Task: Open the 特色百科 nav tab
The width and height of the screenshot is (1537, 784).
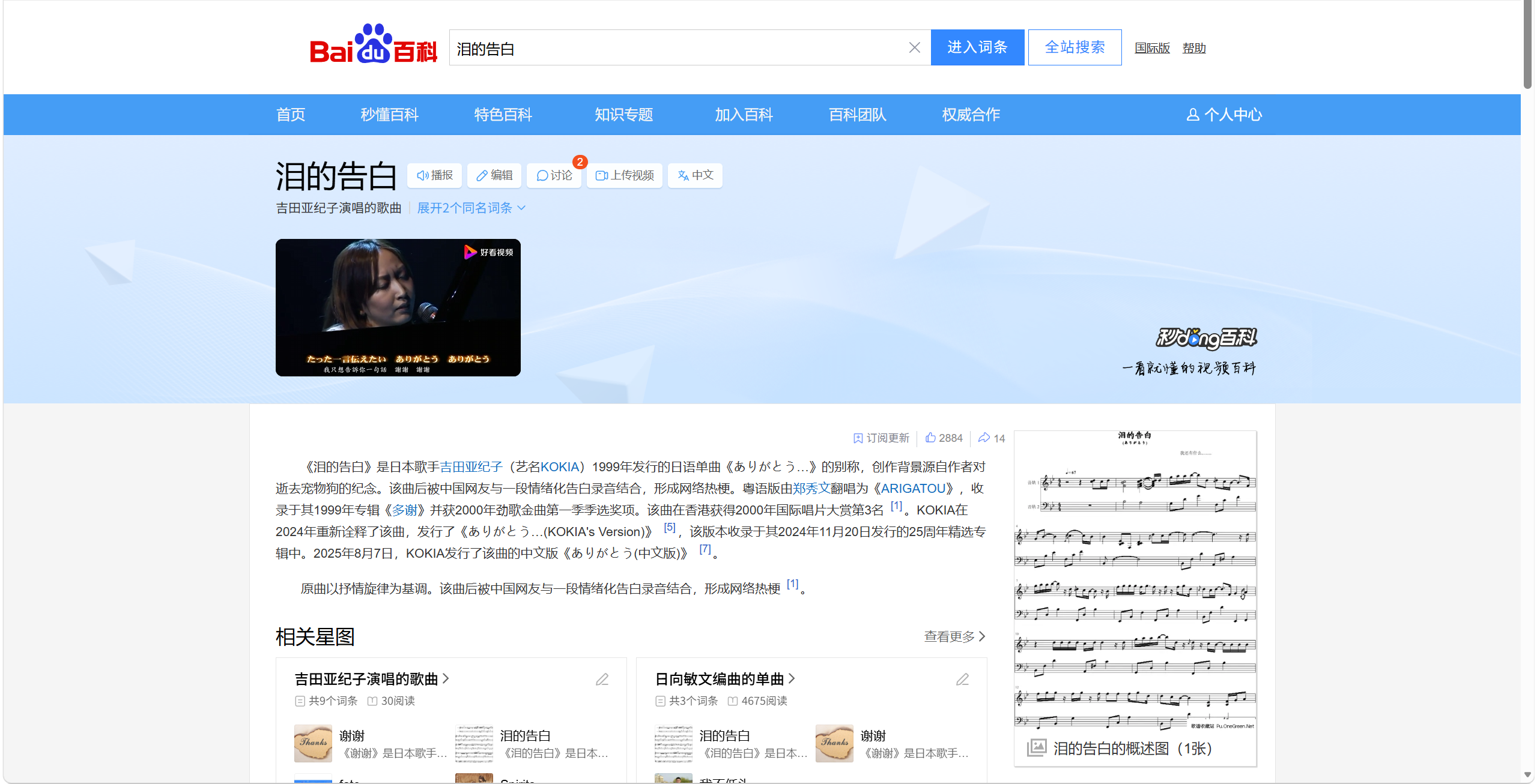Action: pos(503,115)
